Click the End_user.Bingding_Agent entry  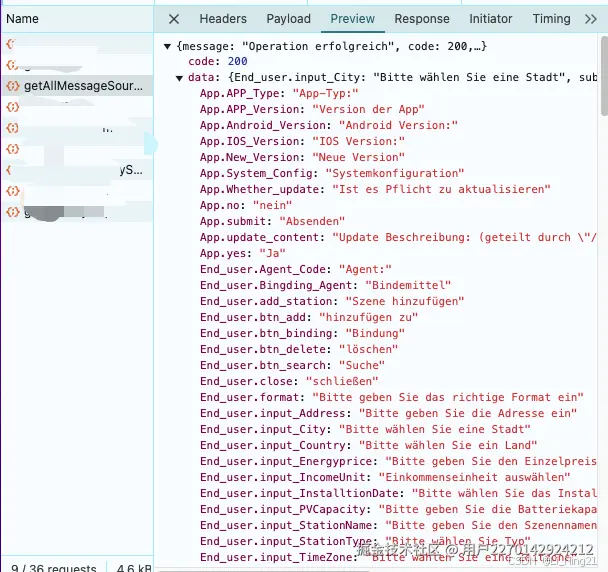(x=325, y=285)
